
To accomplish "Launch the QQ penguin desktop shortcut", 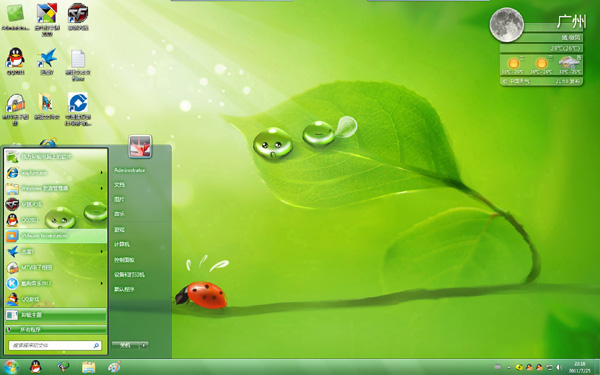I will (x=15, y=61).
